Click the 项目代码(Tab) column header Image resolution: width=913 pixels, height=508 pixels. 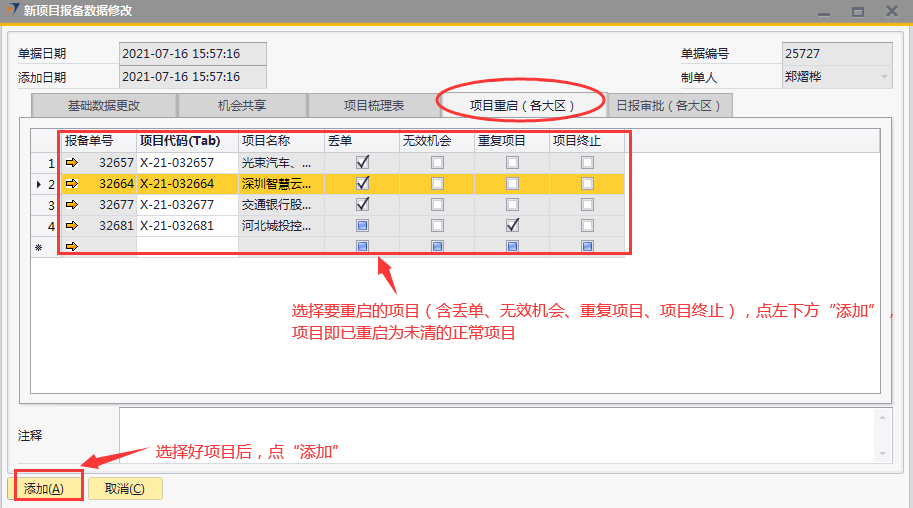tap(180, 141)
